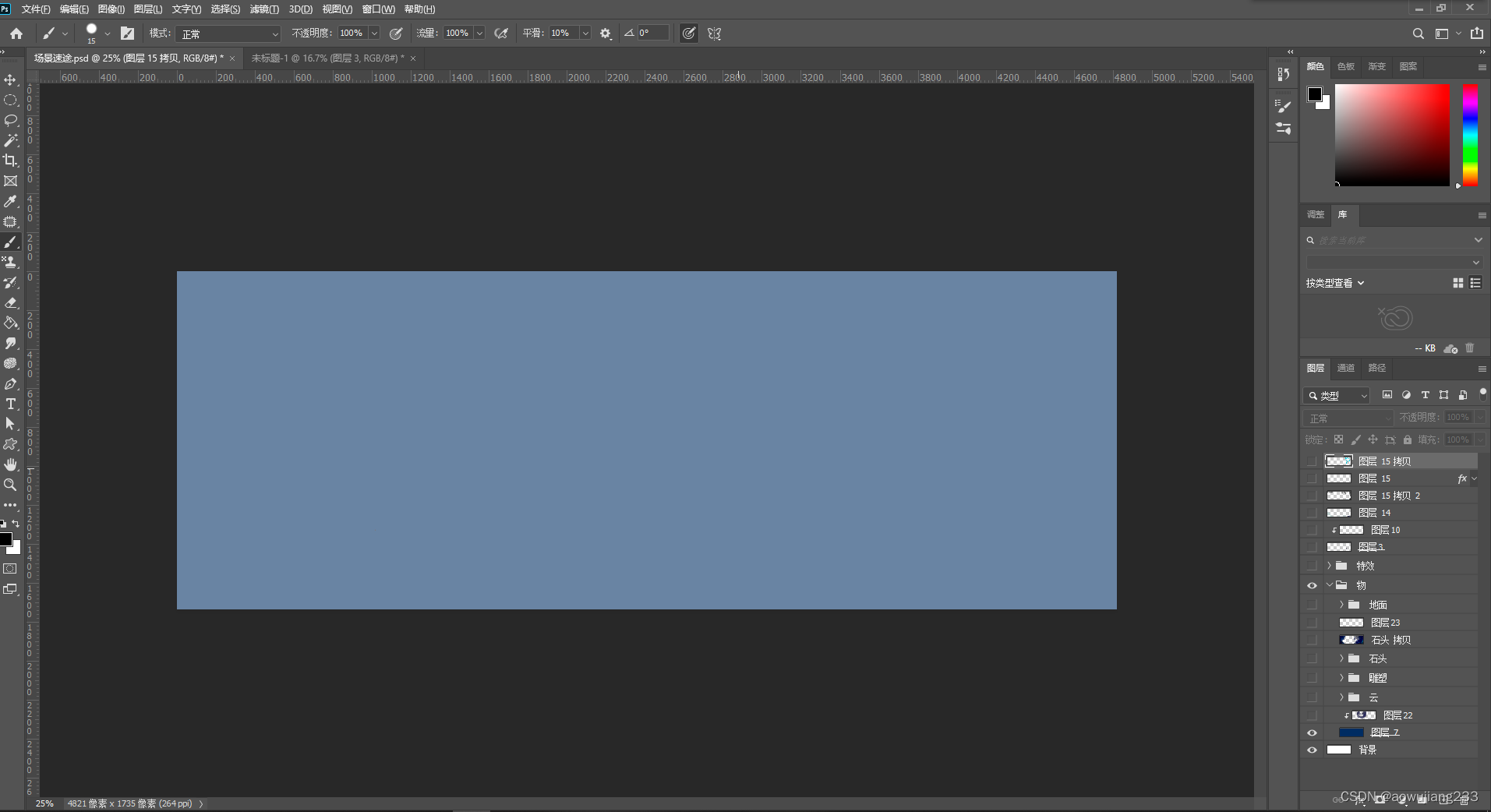Open 按类型查看 dropdown
This screenshot has width=1491, height=812.
click(x=1335, y=283)
